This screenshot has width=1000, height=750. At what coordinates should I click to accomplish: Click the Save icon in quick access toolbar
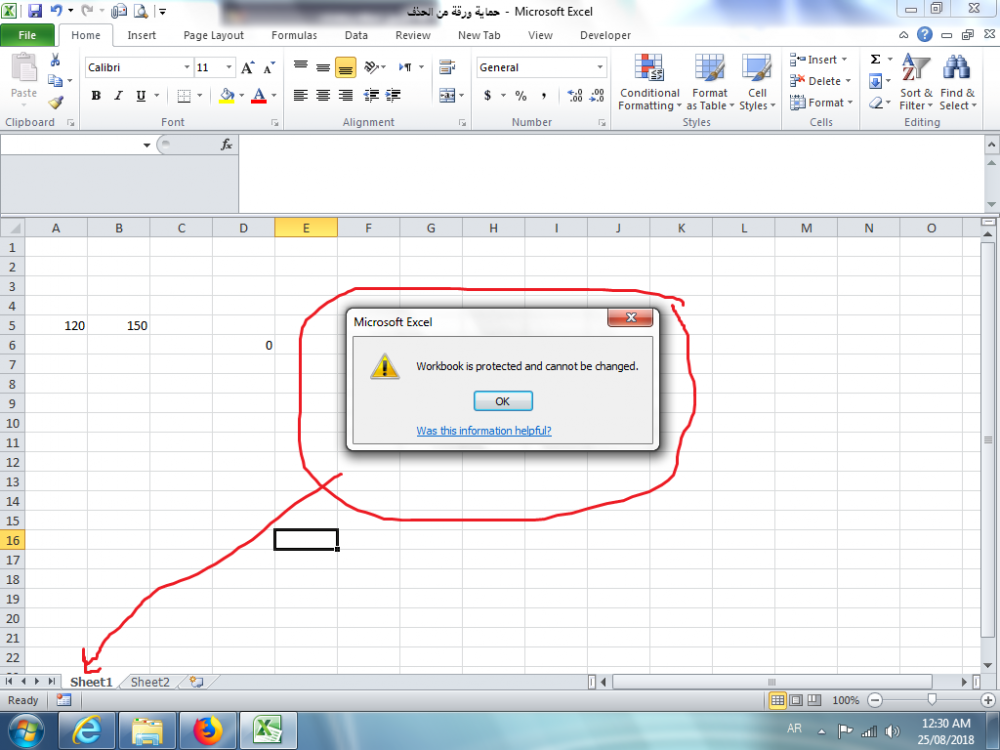click(x=35, y=11)
